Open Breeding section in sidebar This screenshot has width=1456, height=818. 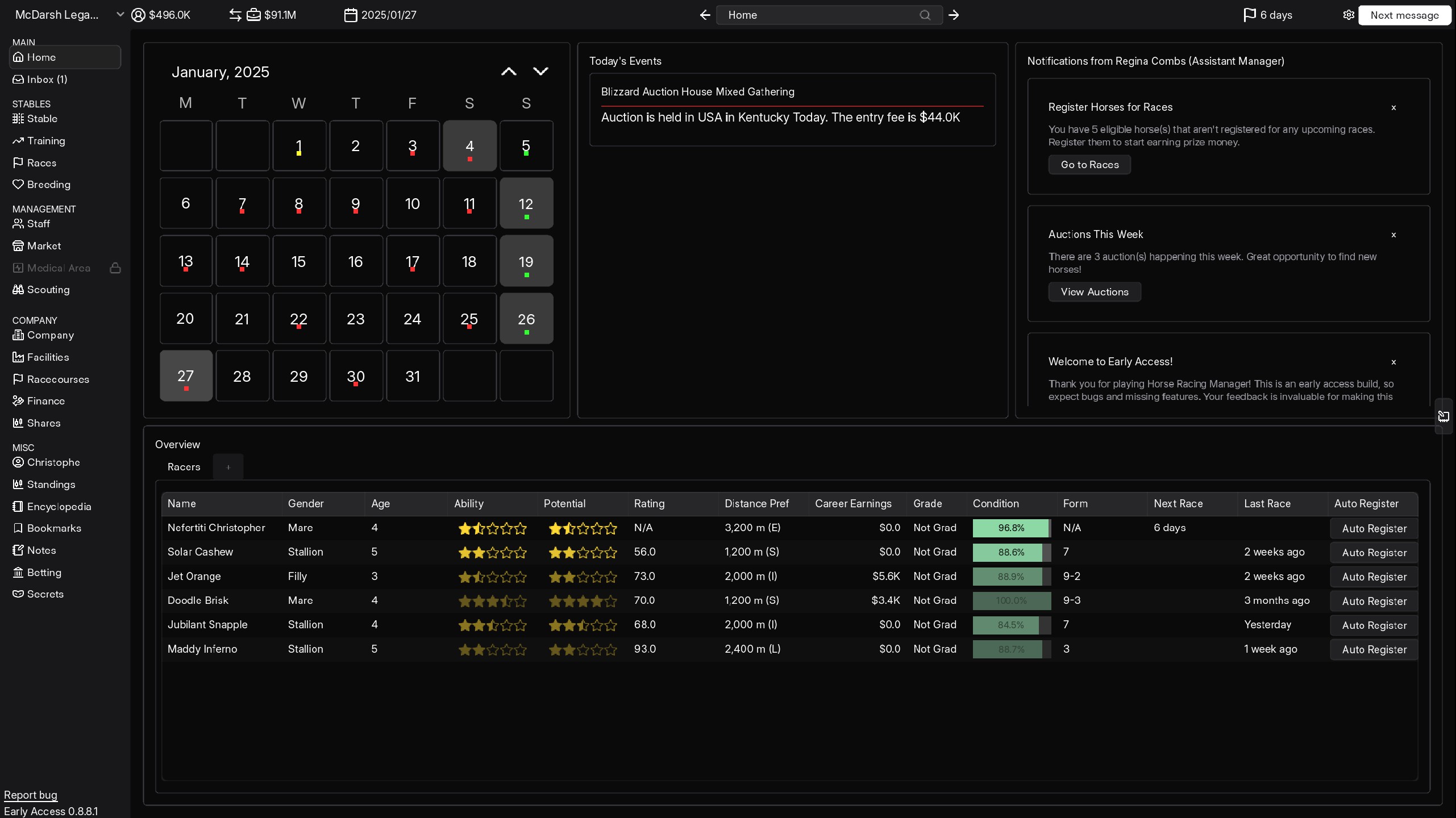tap(48, 185)
